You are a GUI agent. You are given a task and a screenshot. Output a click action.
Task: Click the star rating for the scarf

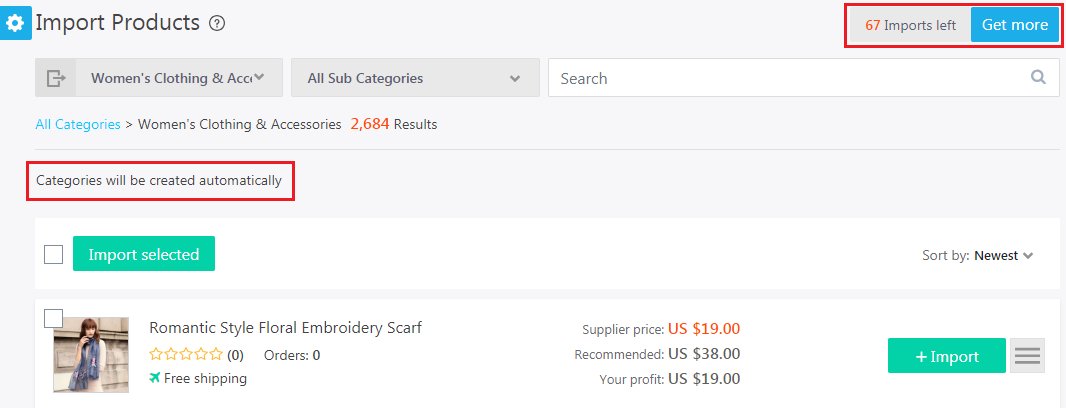[186, 354]
